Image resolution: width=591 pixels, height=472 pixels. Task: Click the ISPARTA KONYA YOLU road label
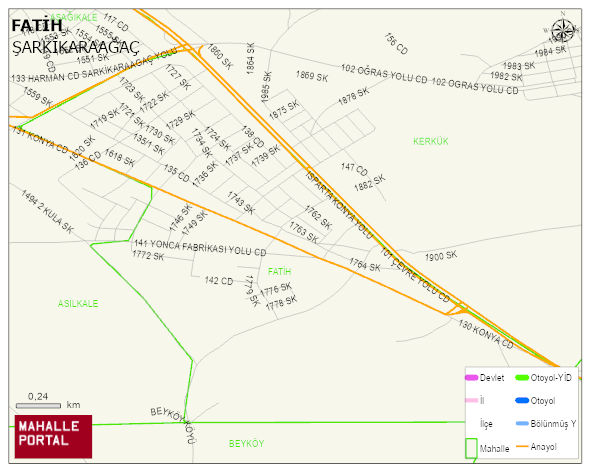338,204
